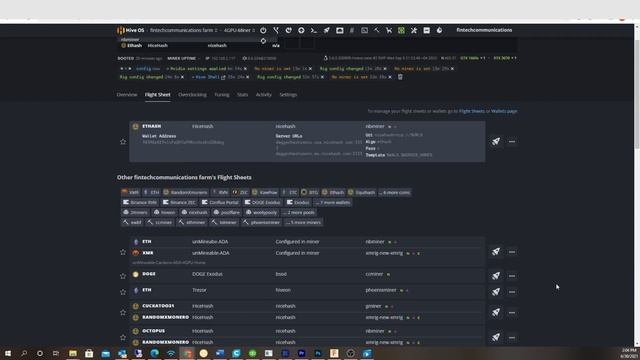Apply the ETHASH Nicehash flight sheet rocket
This screenshot has height=360, width=640.
pyautogui.click(x=496, y=142)
